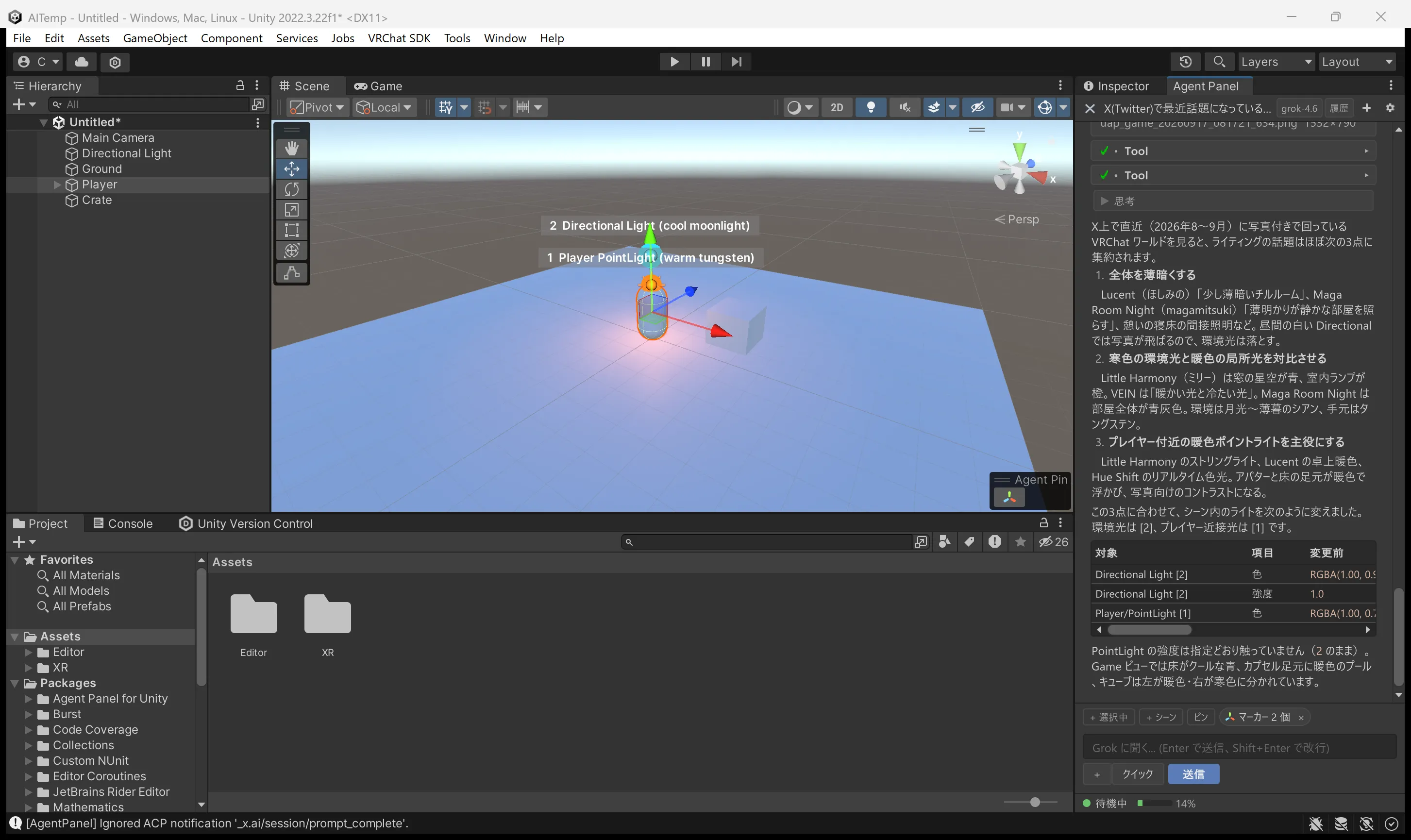Open Agent Panel settings gear
1411x840 pixels.
point(1390,108)
